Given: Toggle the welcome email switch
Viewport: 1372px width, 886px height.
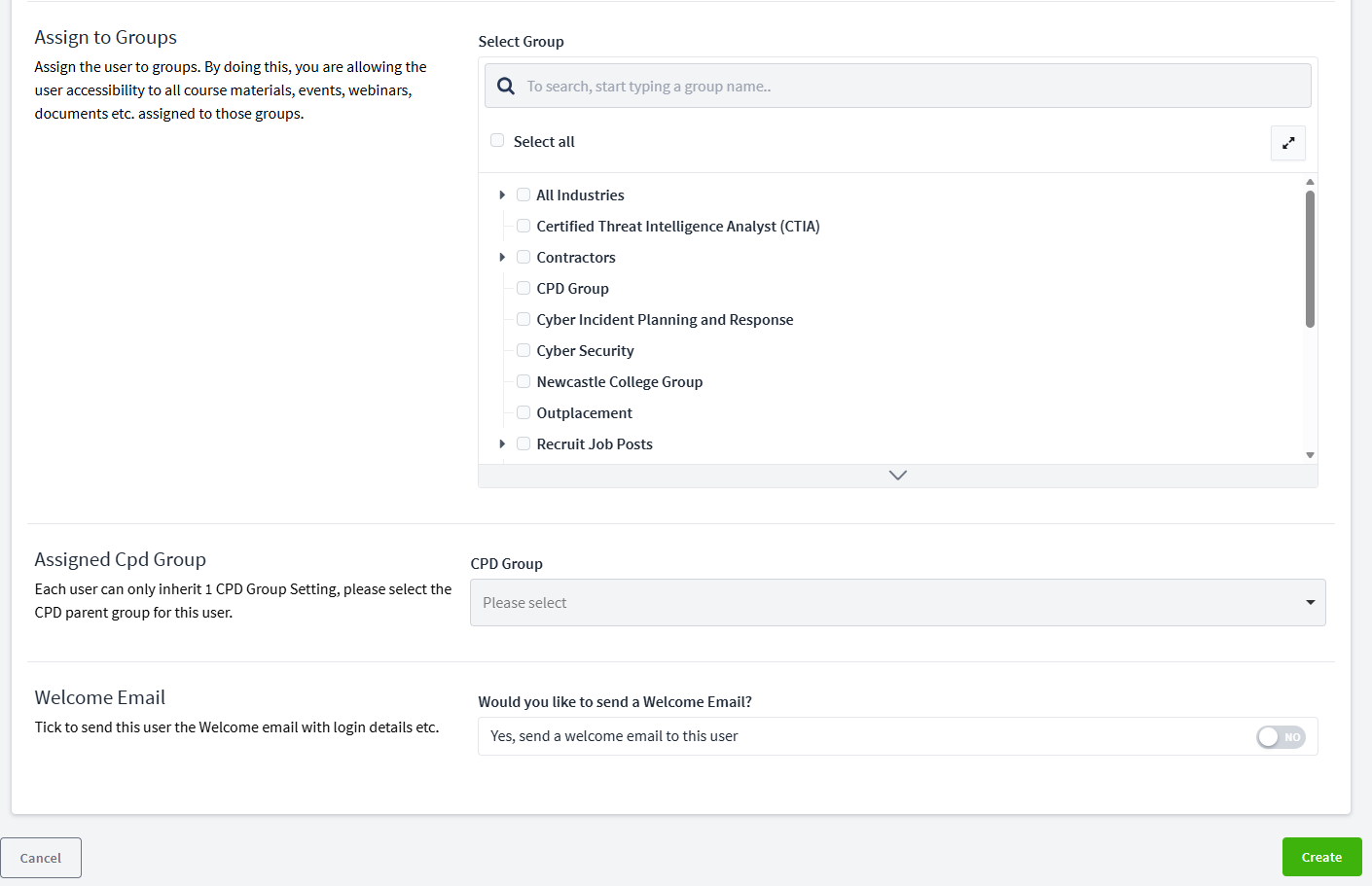Looking at the screenshot, I should tap(1281, 737).
